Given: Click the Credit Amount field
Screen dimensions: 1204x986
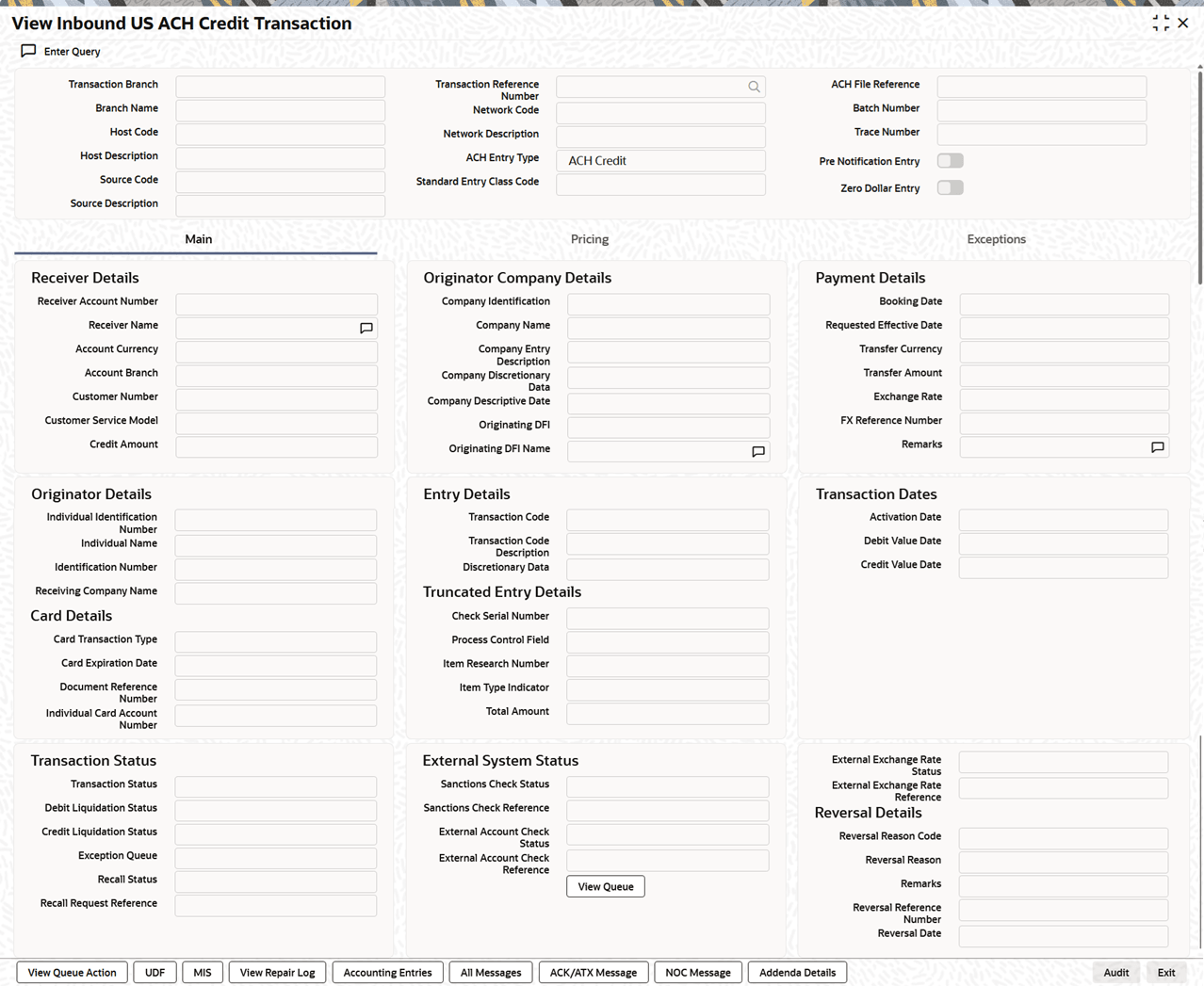Looking at the screenshot, I should [x=276, y=446].
